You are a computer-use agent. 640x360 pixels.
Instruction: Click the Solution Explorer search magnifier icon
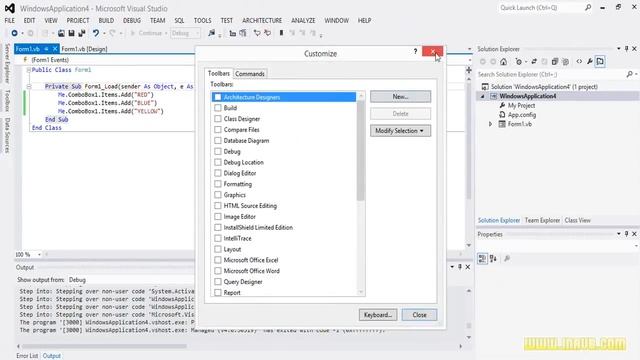pos(629,74)
